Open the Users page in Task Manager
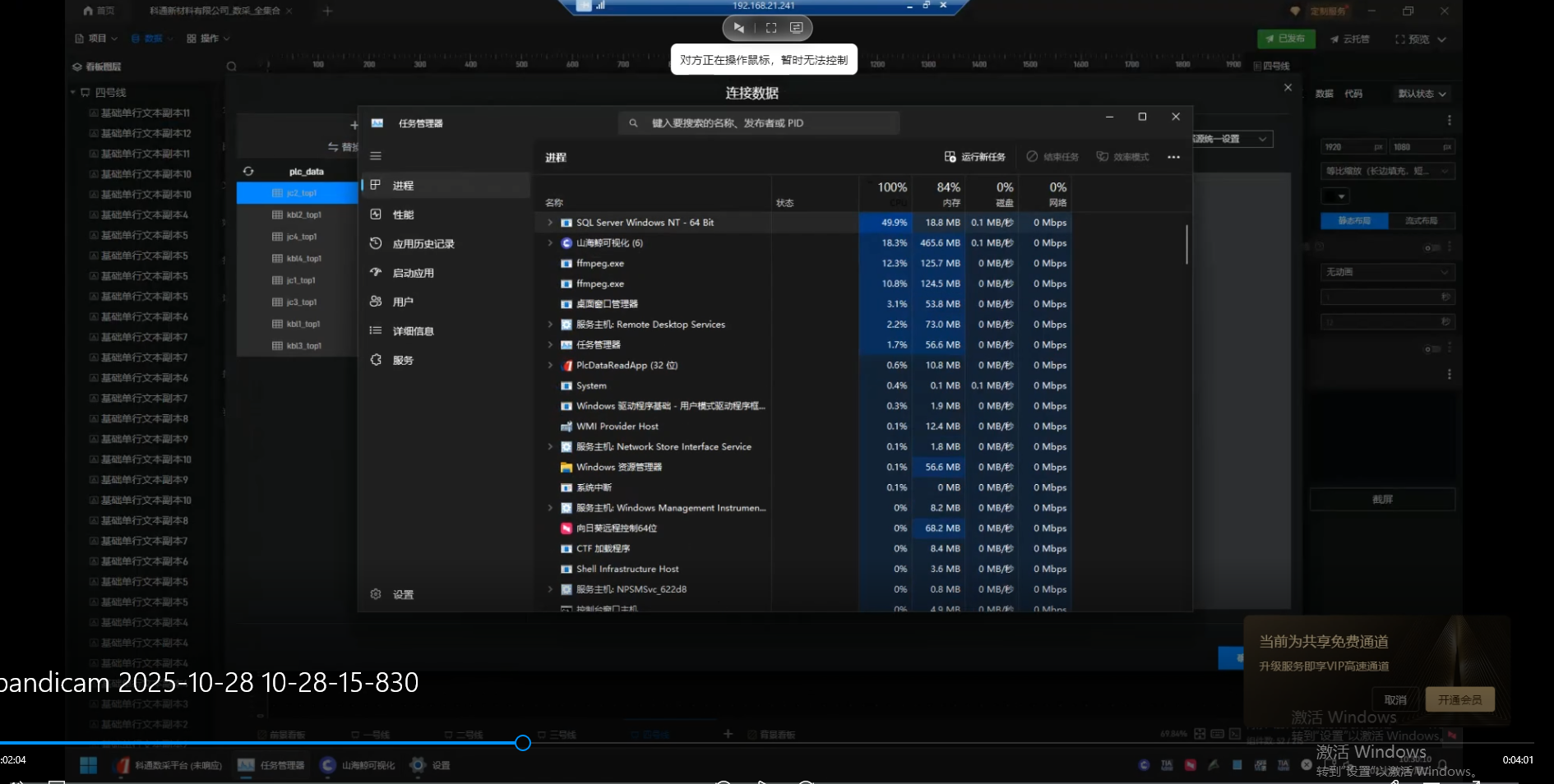Viewport: 1554px width, 784px height. point(402,302)
